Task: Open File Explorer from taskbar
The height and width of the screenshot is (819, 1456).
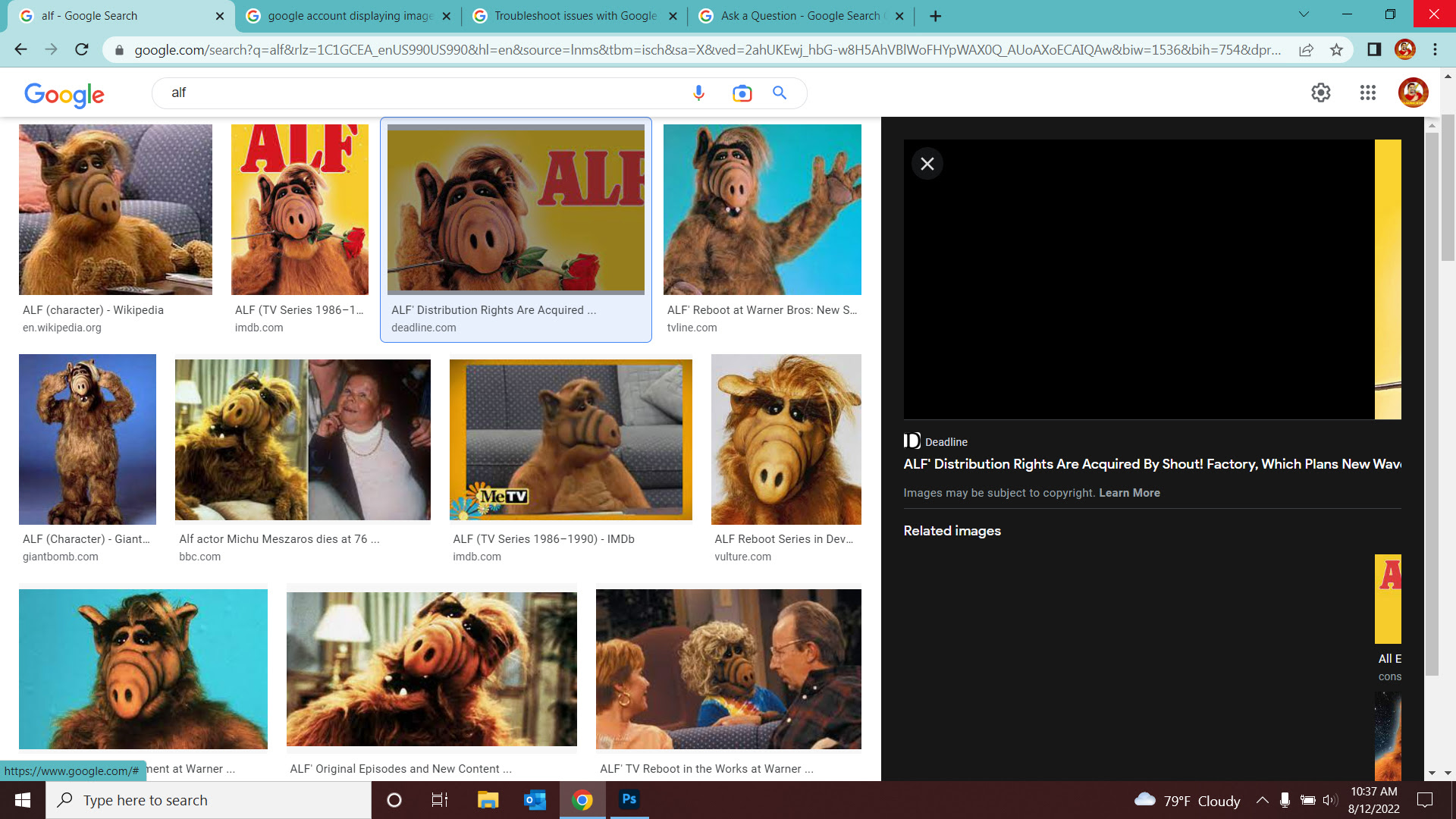Action: point(488,800)
